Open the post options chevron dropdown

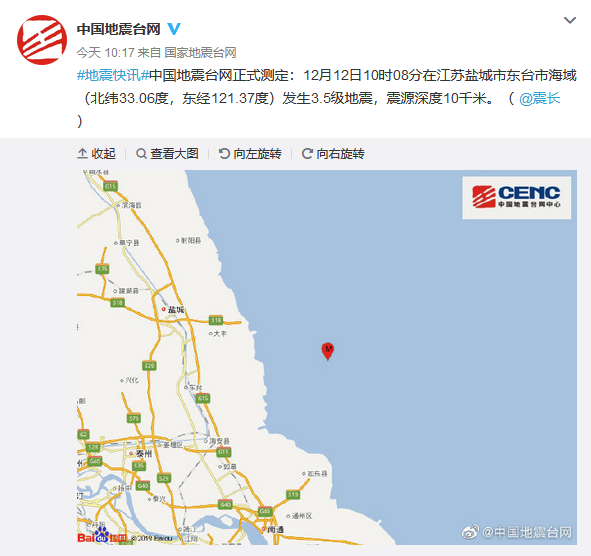coord(570,20)
